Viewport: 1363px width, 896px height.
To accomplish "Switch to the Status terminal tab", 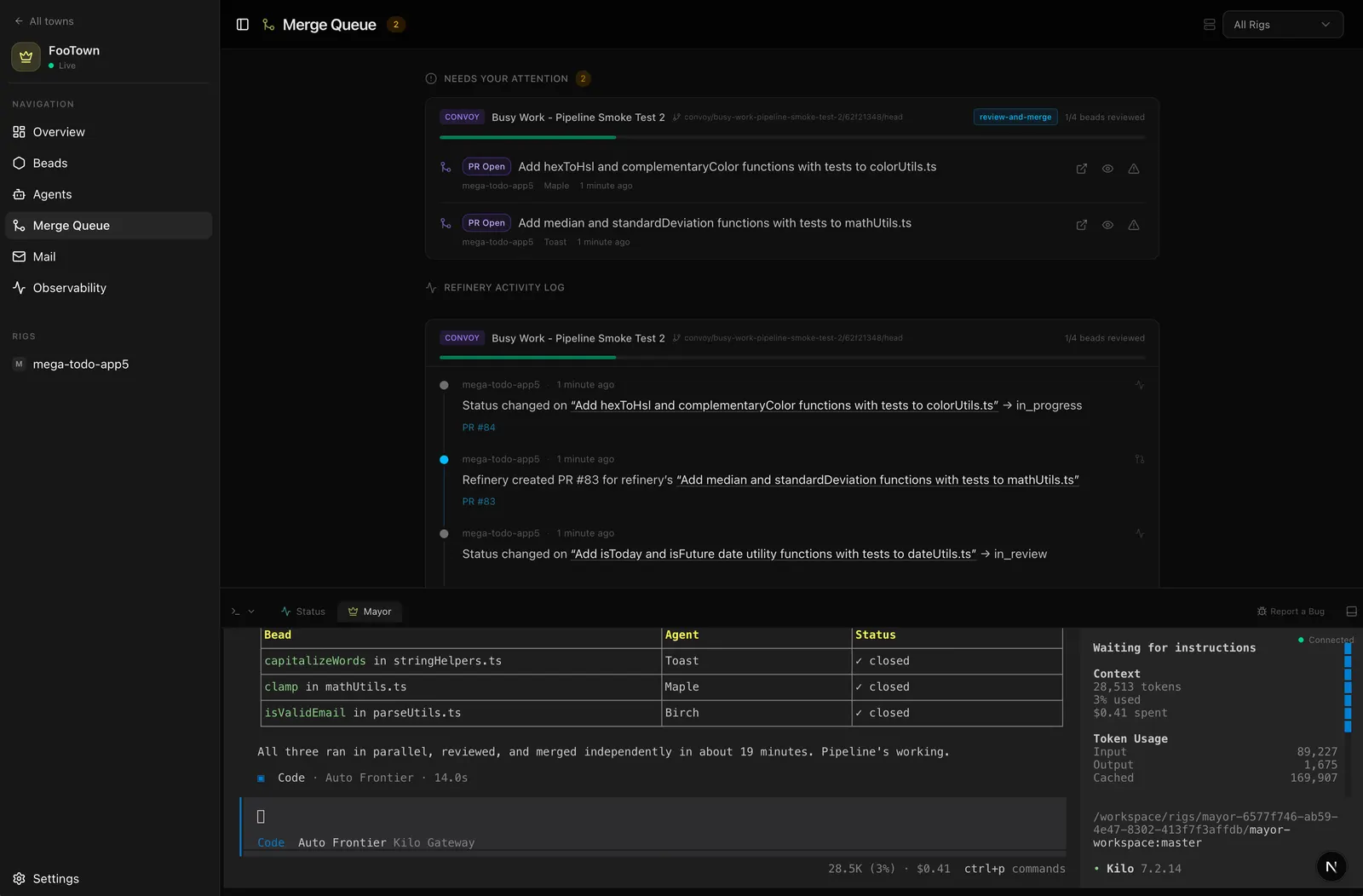I will pyautogui.click(x=303, y=612).
